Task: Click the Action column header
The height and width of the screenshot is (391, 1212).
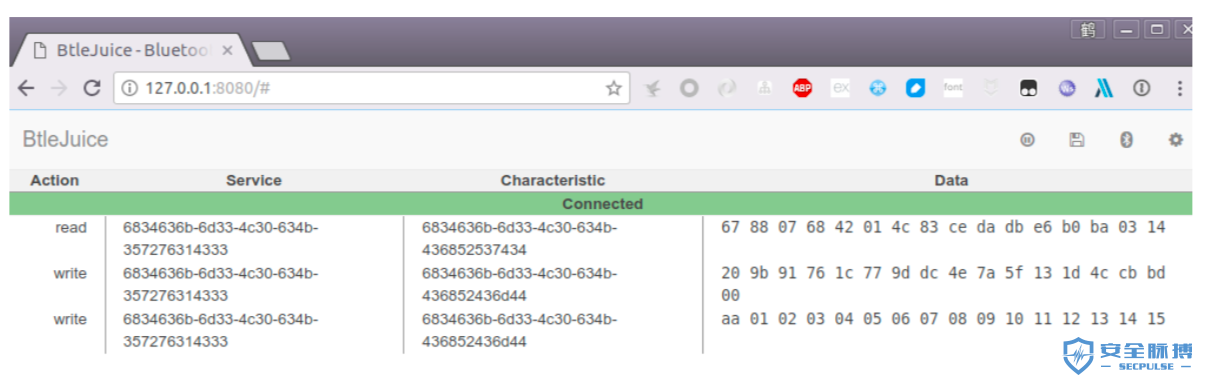Action: (x=55, y=181)
